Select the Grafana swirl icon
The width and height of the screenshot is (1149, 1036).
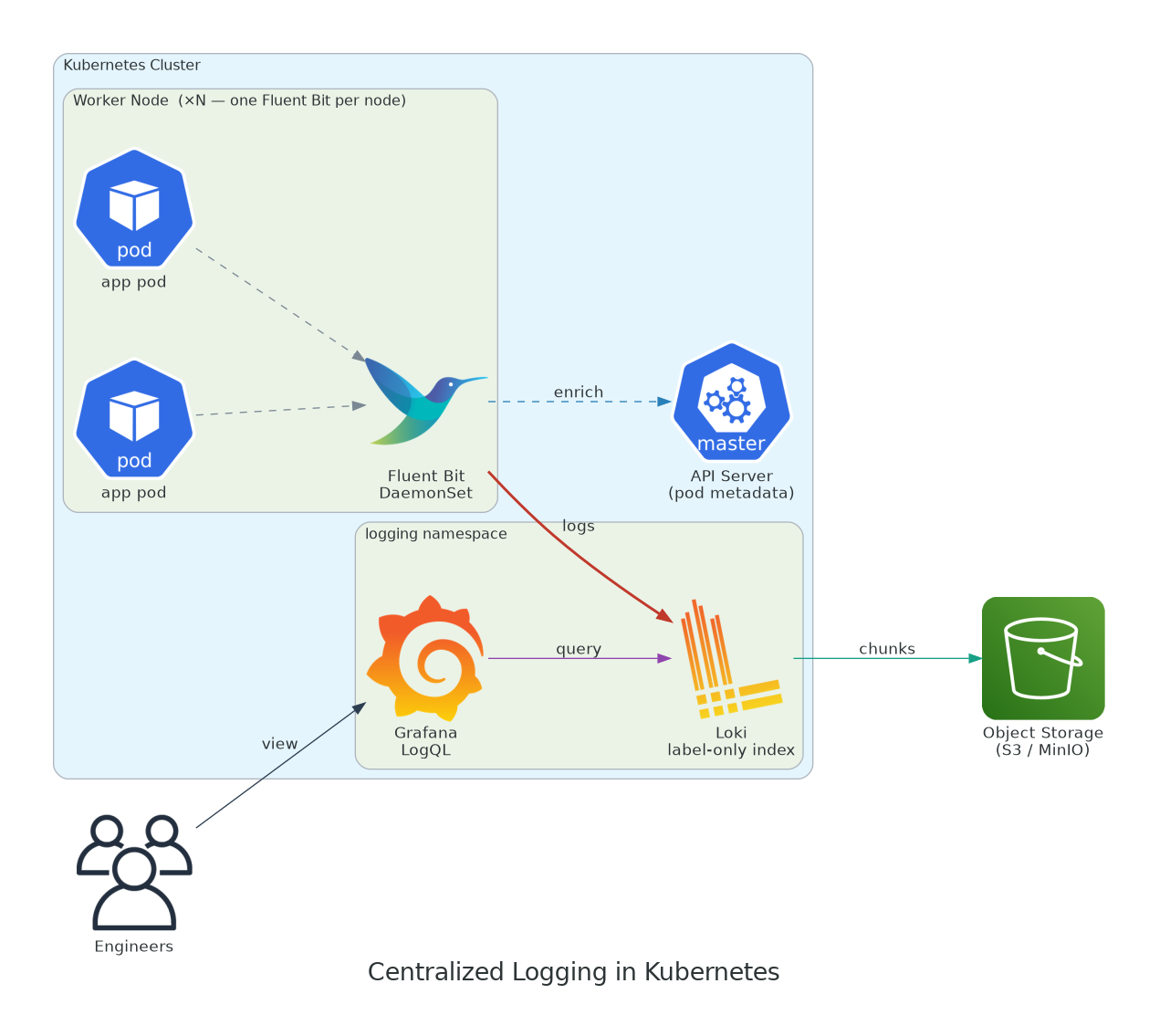pyautogui.click(x=425, y=658)
